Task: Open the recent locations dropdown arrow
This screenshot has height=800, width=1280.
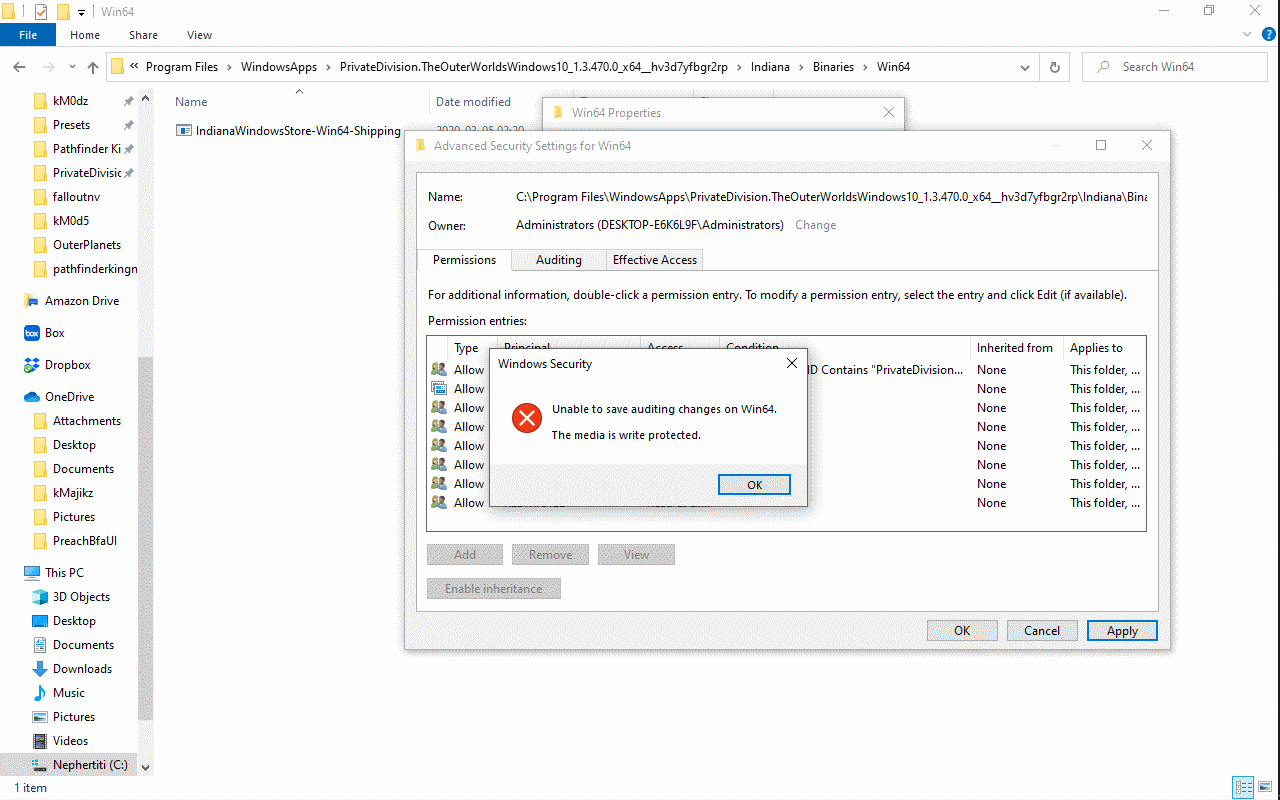Action: click(x=72, y=67)
